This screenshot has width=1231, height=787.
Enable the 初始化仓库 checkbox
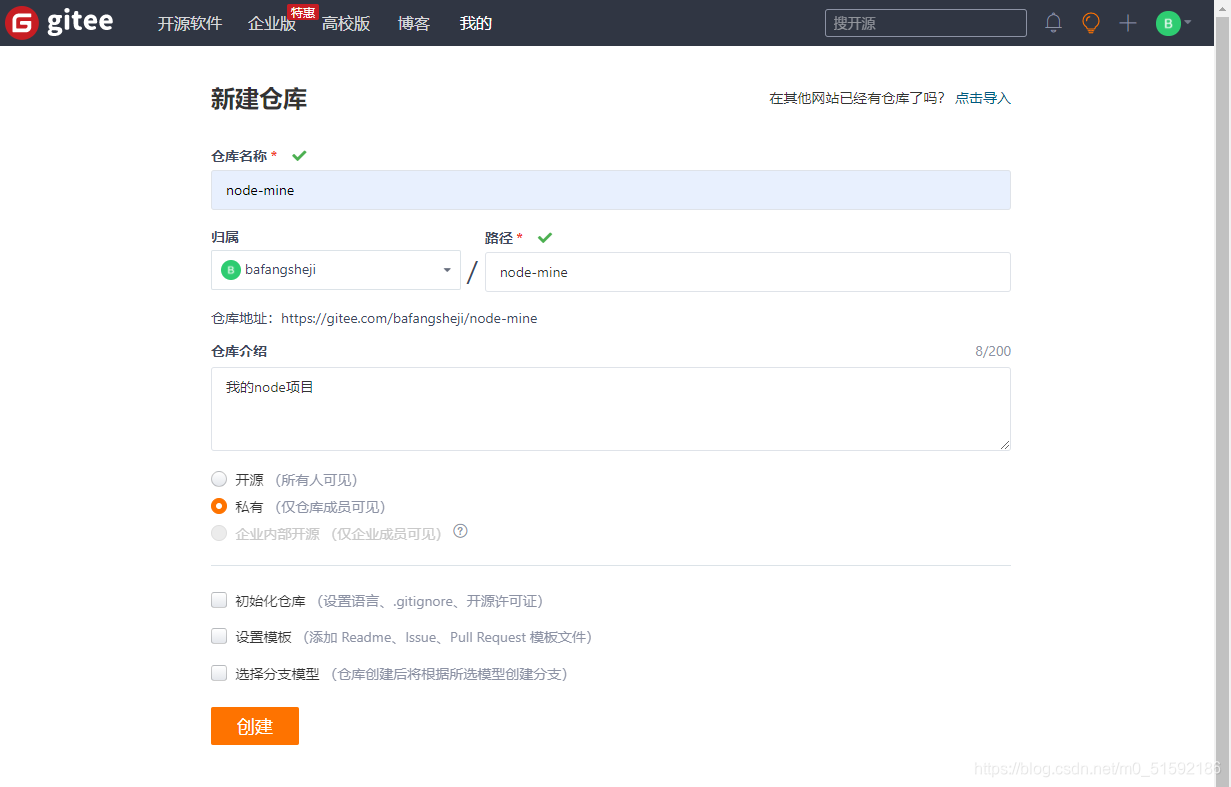219,599
